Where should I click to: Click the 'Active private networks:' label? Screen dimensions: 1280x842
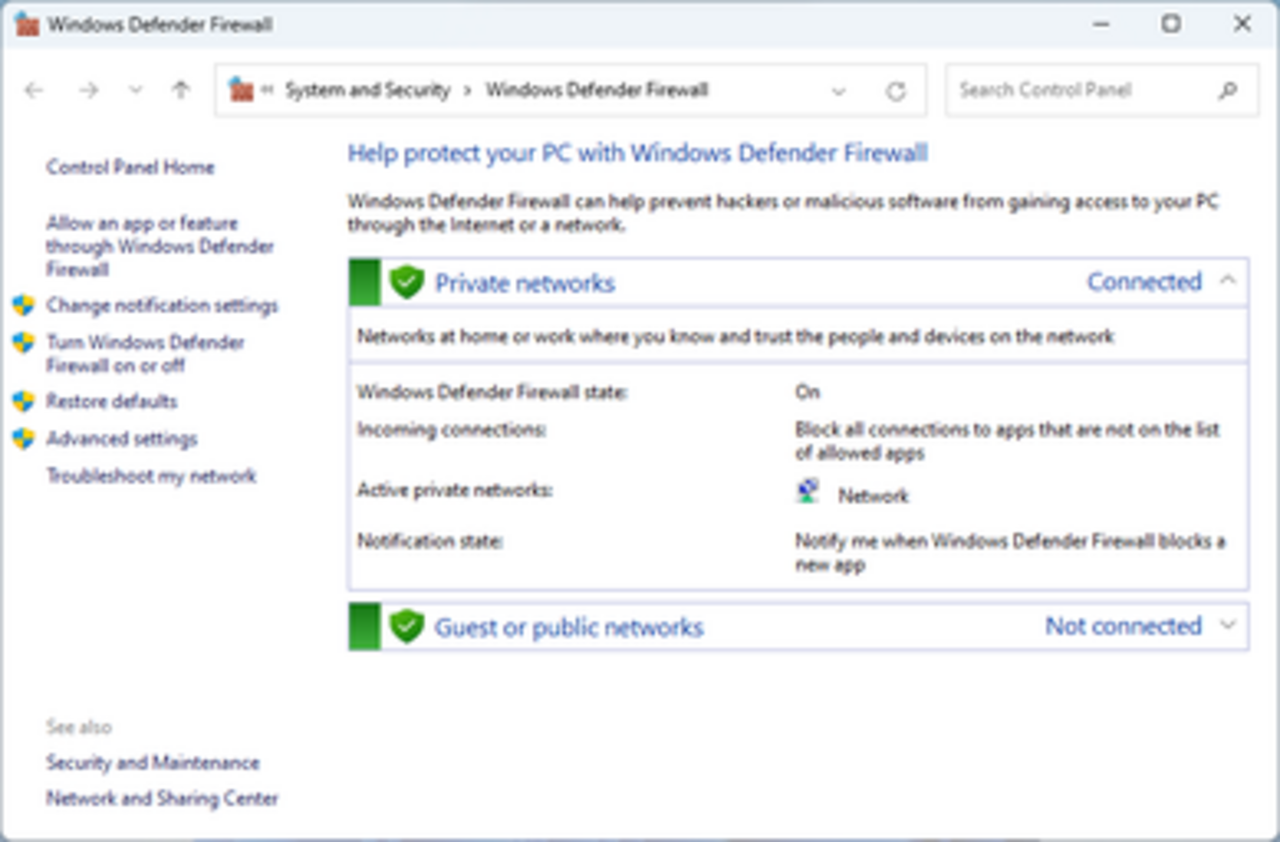(455, 491)
